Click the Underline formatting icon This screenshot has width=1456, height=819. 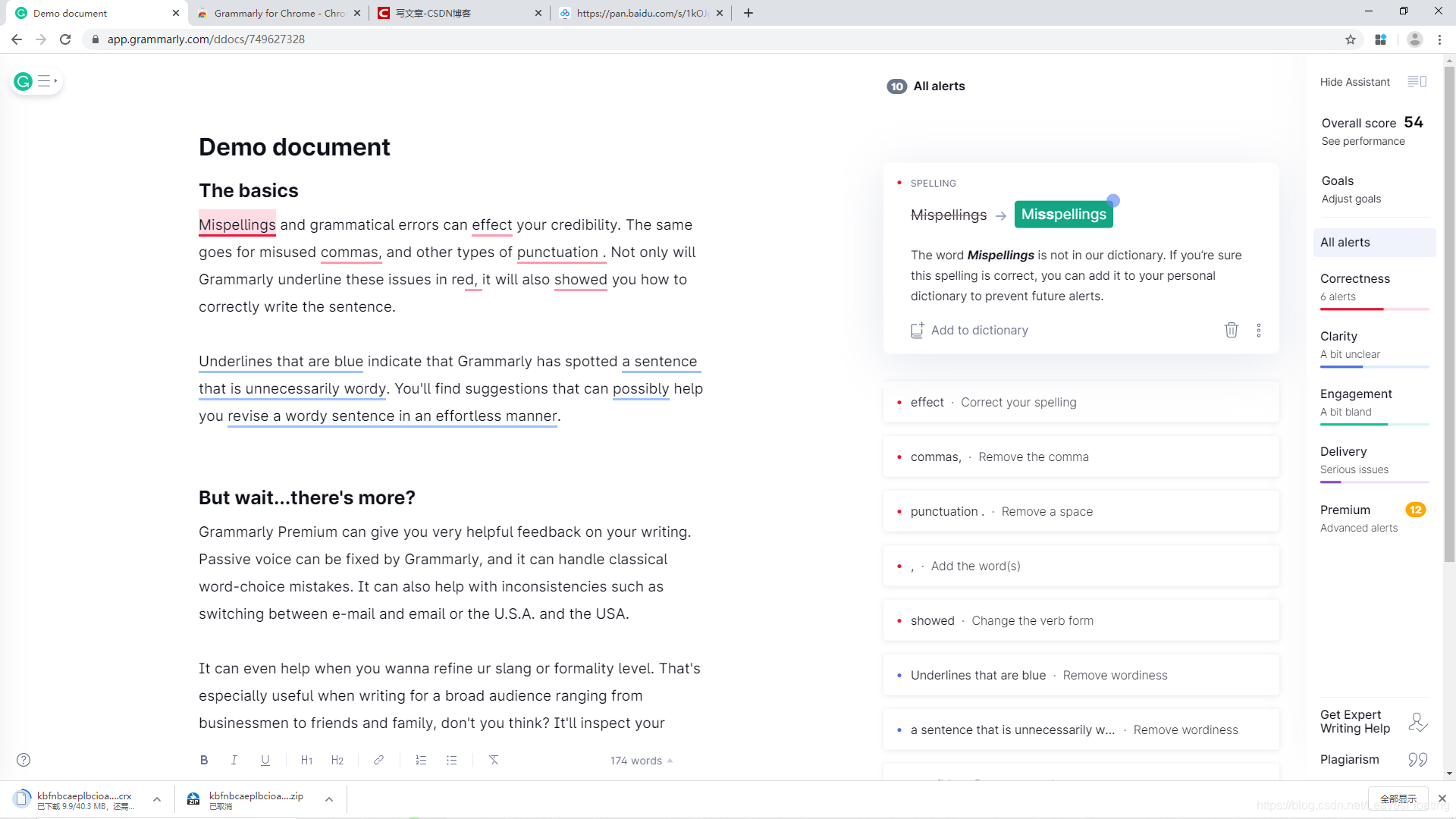(265, 760)
